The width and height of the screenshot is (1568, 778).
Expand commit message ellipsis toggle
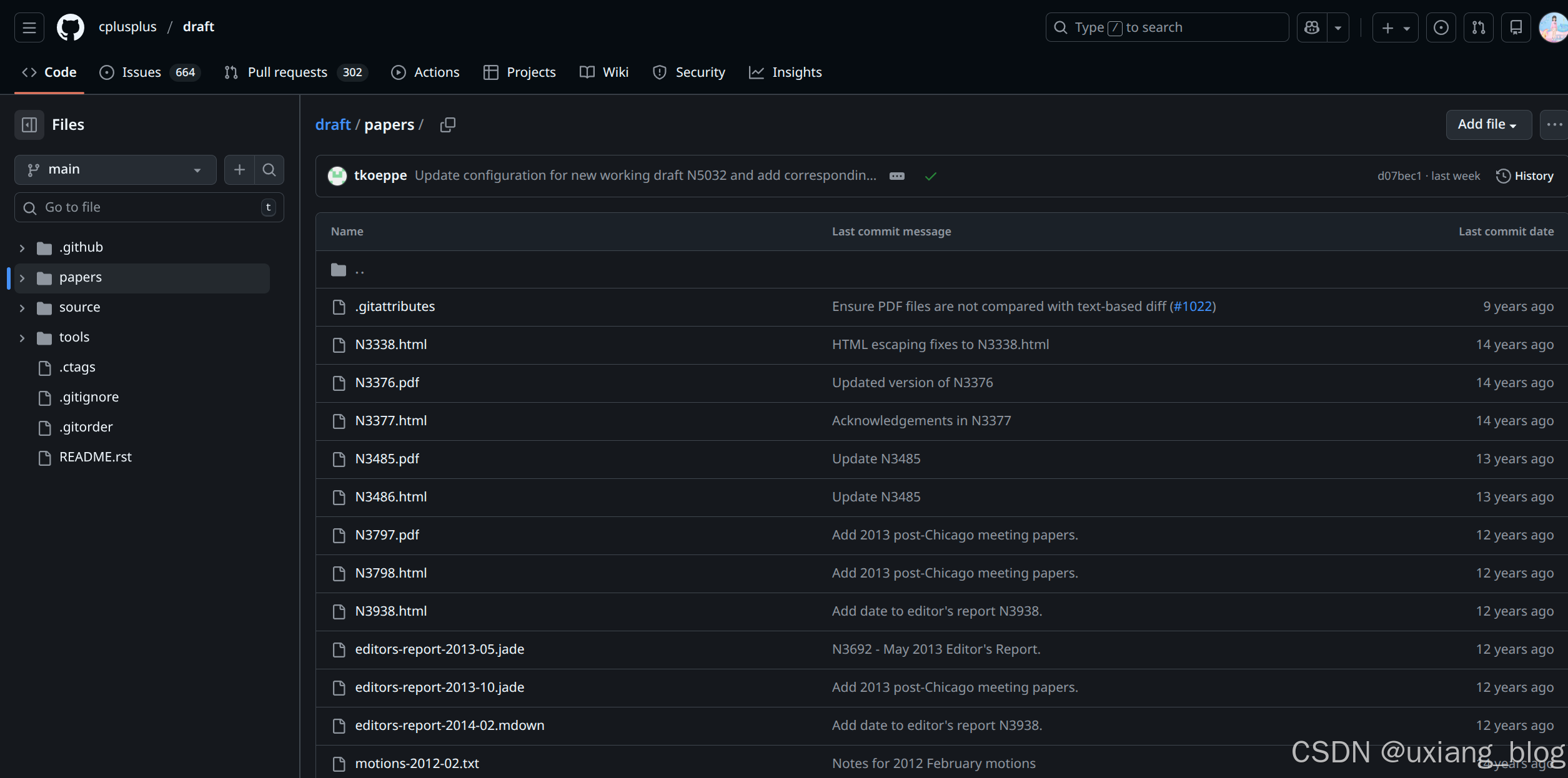[x=897, y=176]
